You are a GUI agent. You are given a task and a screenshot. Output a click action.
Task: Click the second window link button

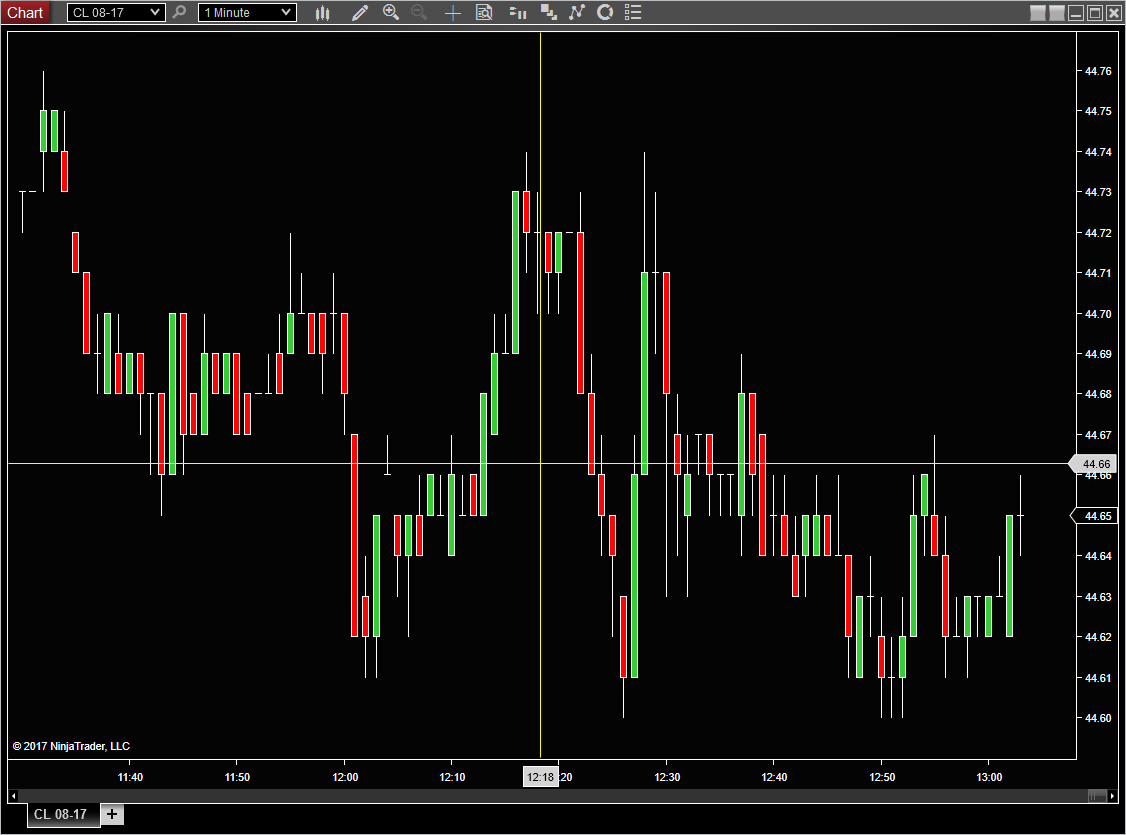pos(1056,13)
